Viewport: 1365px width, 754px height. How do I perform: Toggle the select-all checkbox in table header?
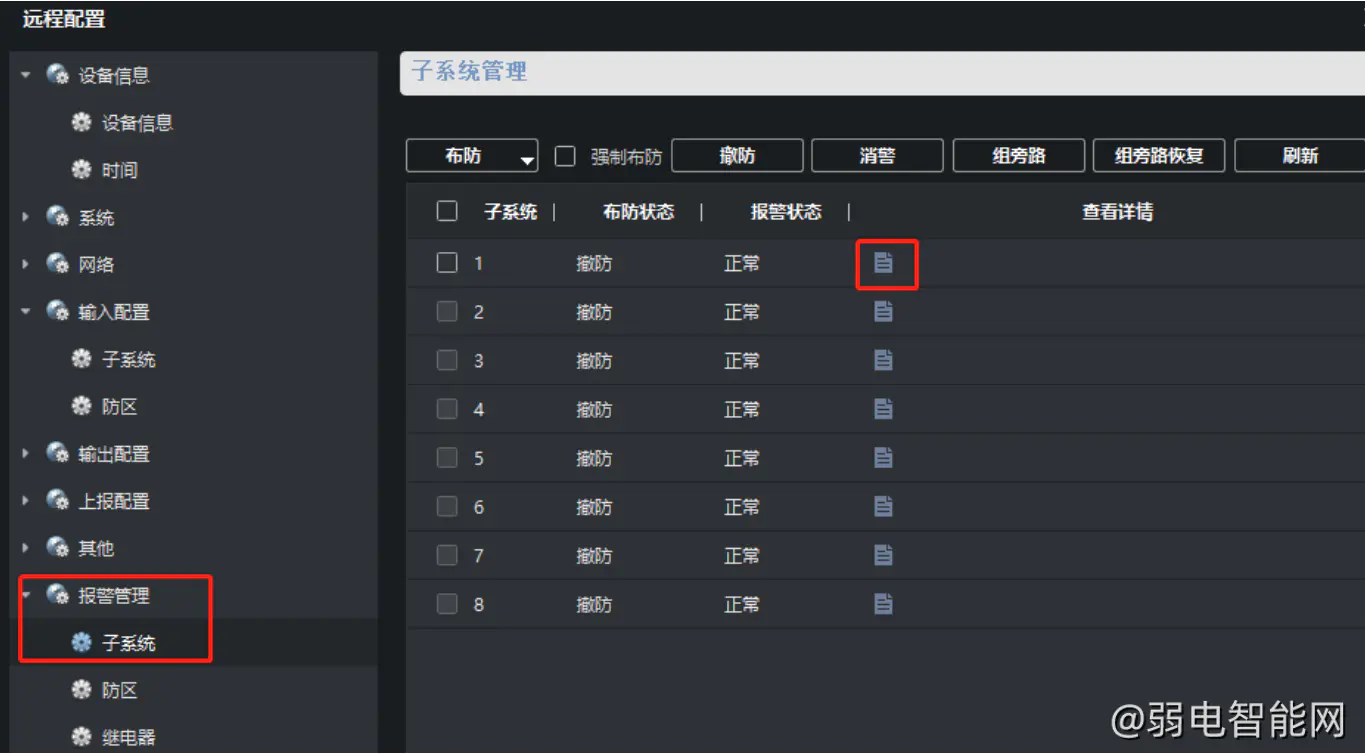(447, 211)
